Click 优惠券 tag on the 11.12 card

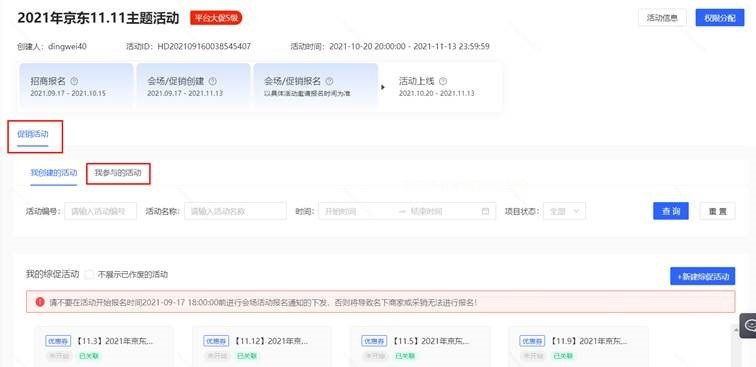coord(216,341)
